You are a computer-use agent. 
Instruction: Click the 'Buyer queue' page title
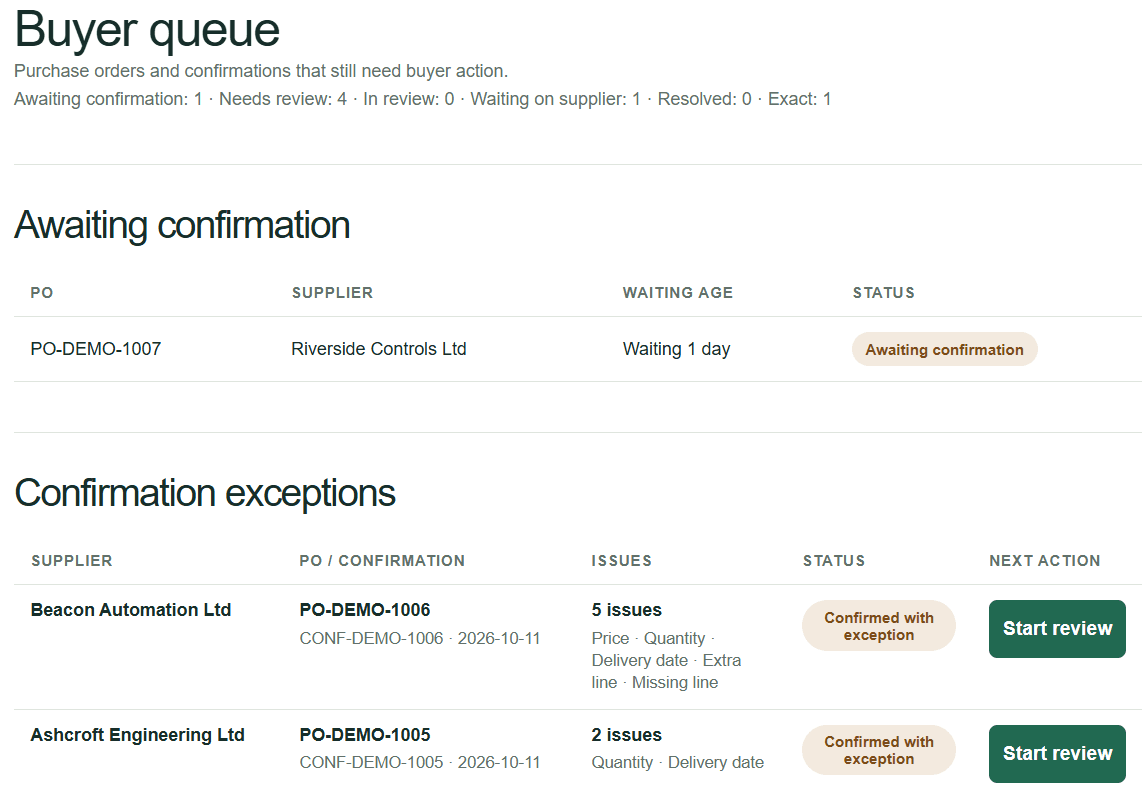[x=146, y=30]
